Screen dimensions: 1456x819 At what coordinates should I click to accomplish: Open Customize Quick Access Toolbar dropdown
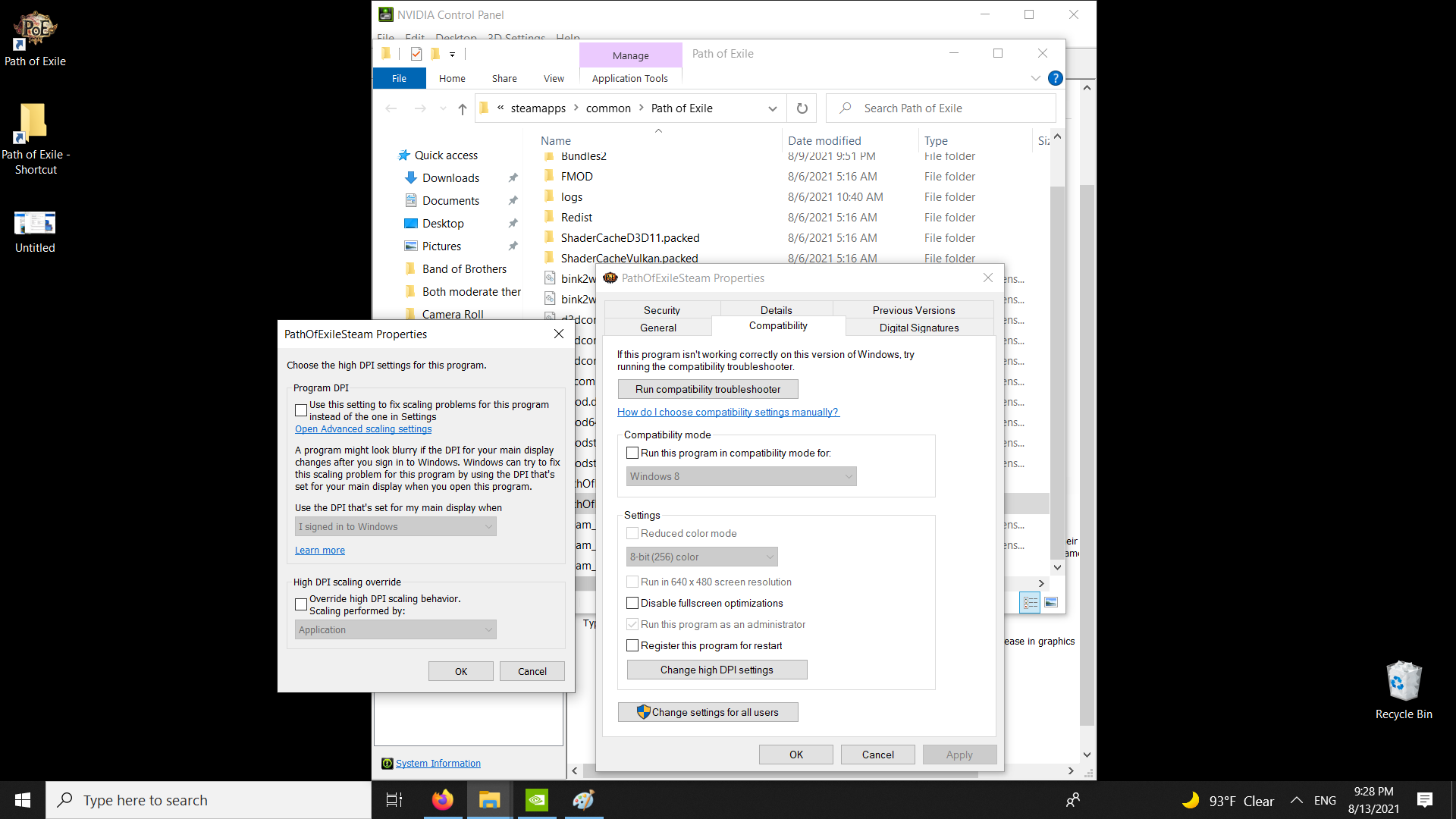click(x=452, y=54)
